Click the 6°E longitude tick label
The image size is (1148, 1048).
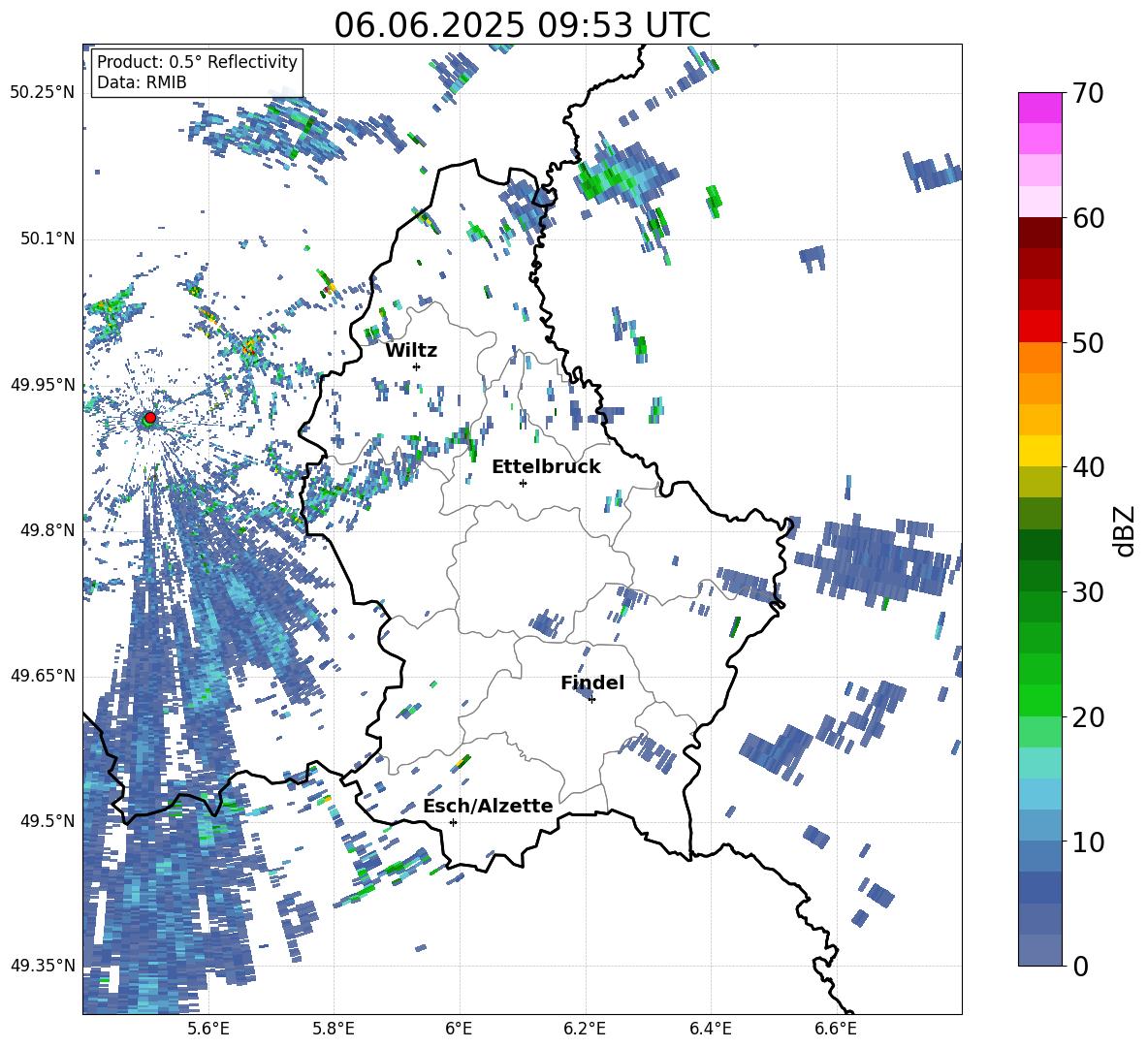click(x=459, y=1029)
